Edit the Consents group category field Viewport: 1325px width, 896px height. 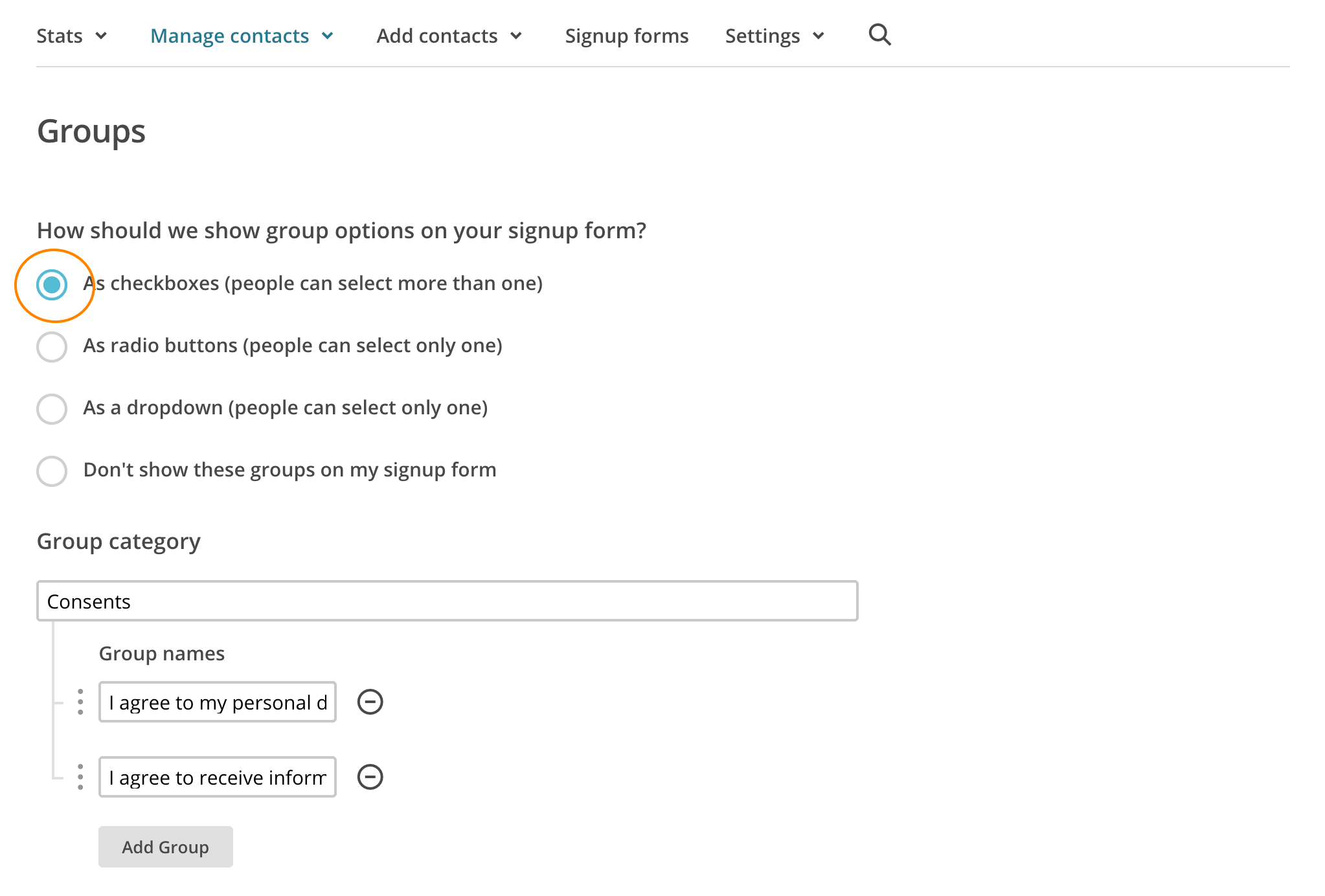pos(447,601)
